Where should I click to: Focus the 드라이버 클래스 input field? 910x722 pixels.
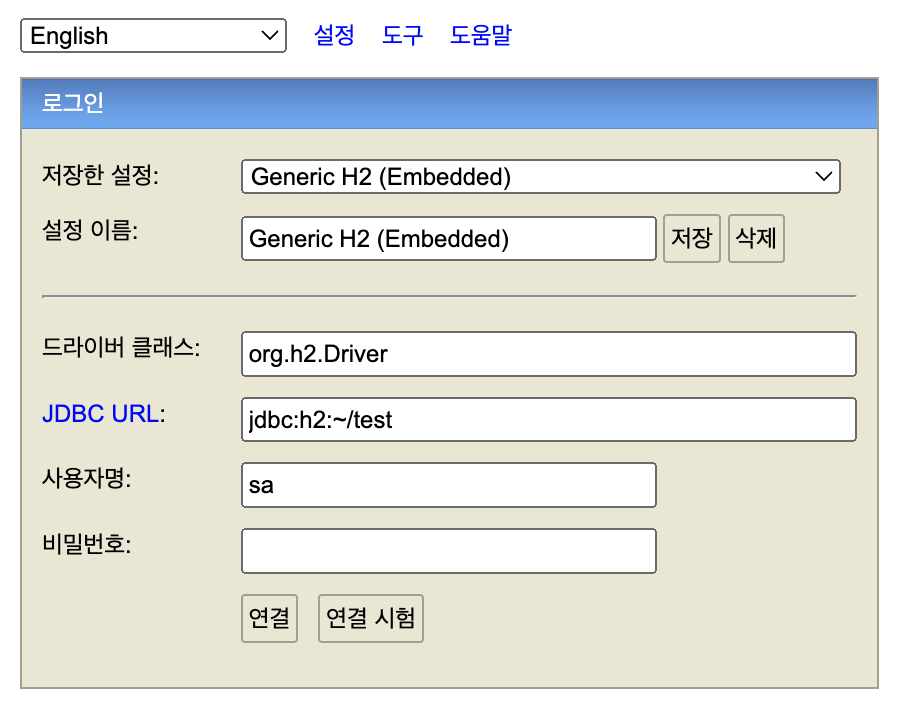tap(548, 354)
